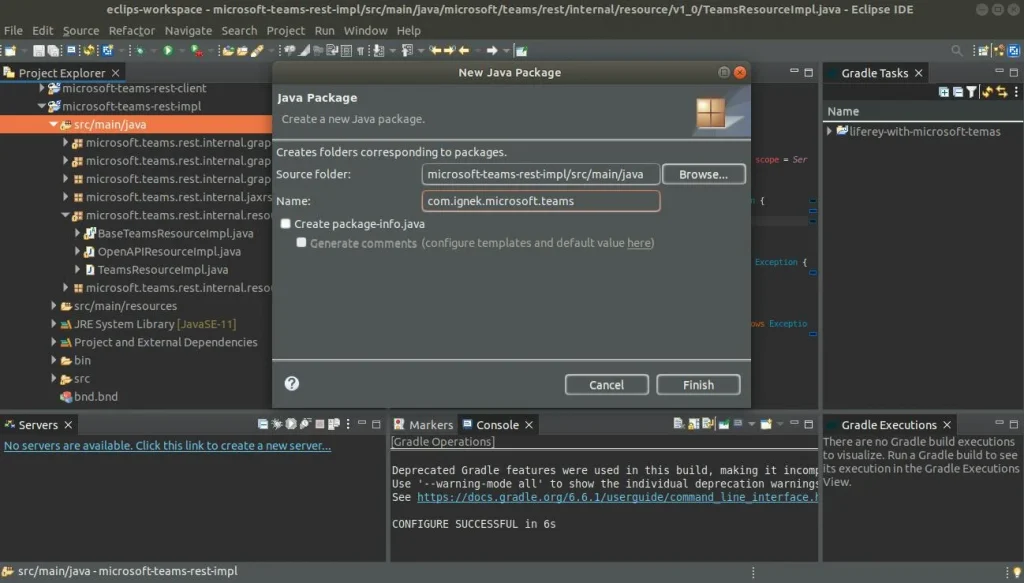Click the toolbar search magnifier icon
This screenshot has height=583, width=1024.
pos(957,50)
